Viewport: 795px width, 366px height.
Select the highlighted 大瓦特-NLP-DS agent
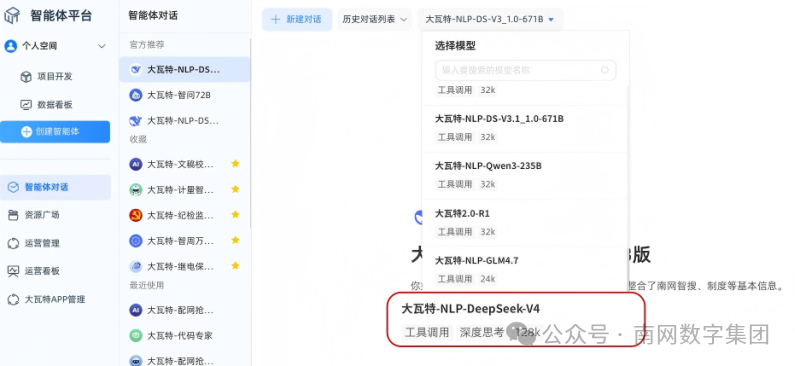(185, 69)
